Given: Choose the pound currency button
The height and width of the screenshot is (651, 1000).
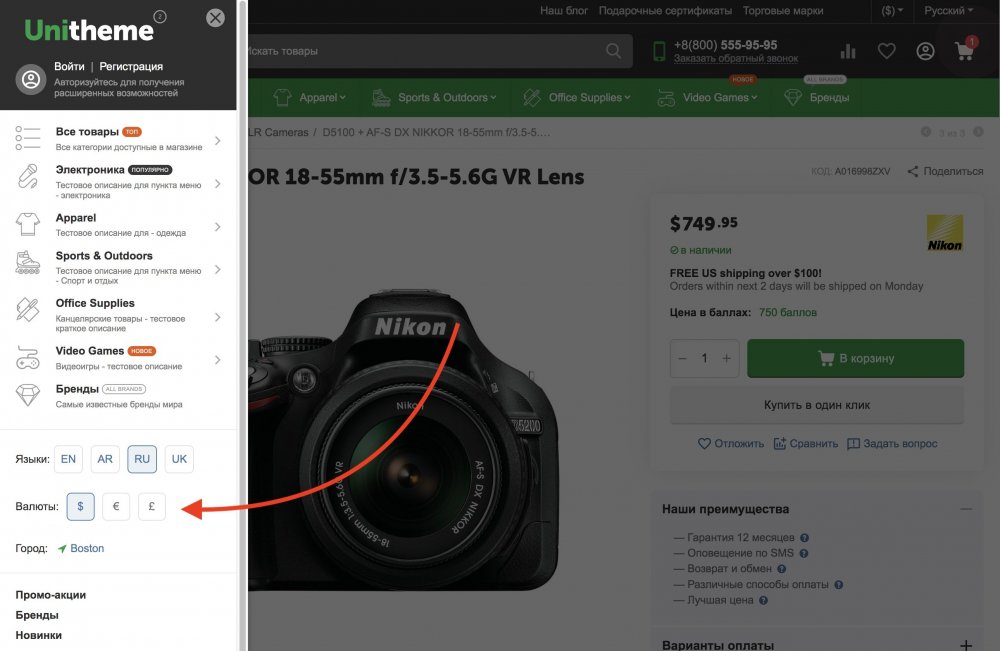Looking at the screenshot, I should click(151, 507).
